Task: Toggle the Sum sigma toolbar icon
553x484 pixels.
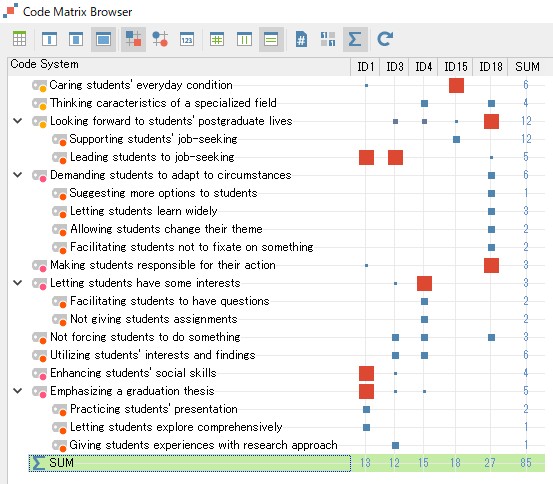Action: tap(355, 39)
